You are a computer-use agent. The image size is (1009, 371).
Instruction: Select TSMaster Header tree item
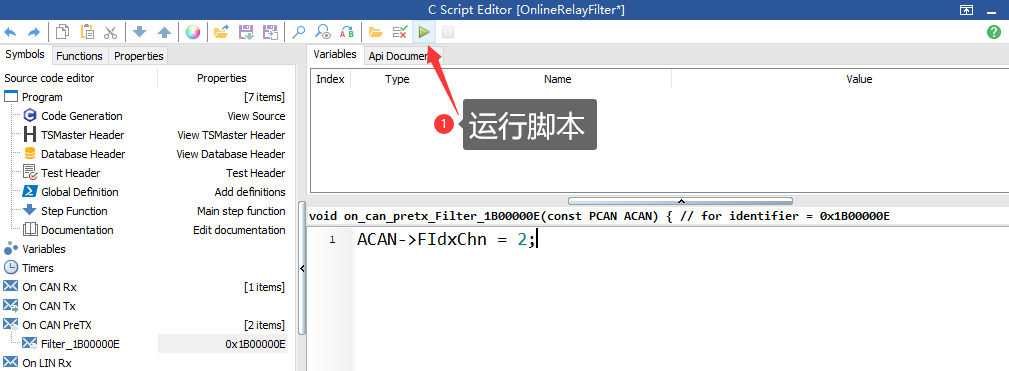82,135
